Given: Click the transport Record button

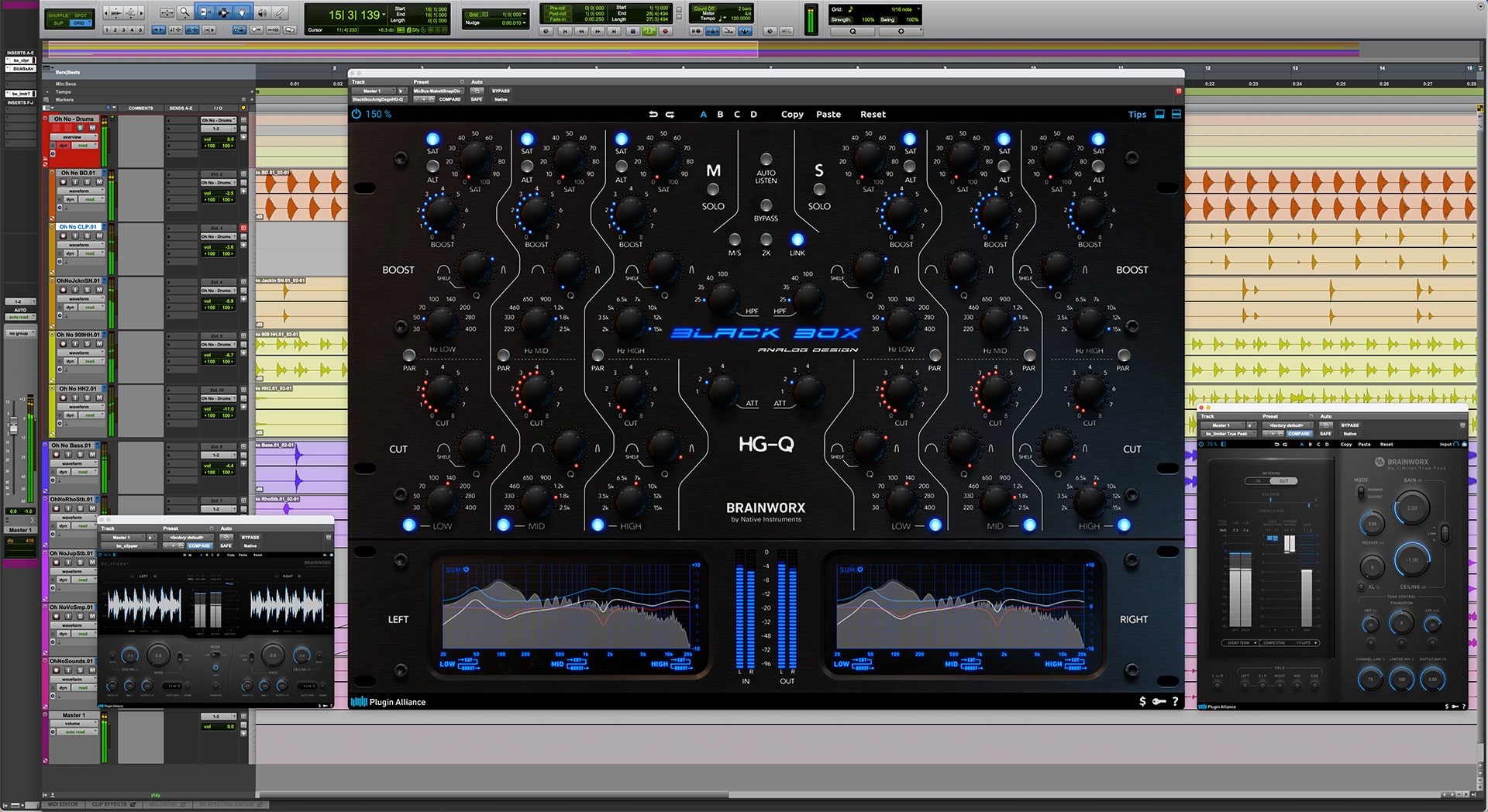Looking at the screenshot, I should coord(665,31).
